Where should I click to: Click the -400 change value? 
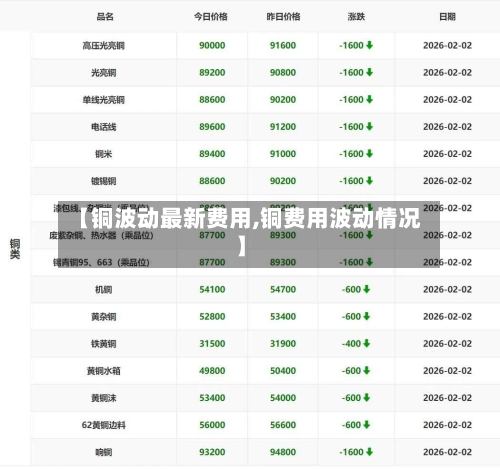[351, 343]
